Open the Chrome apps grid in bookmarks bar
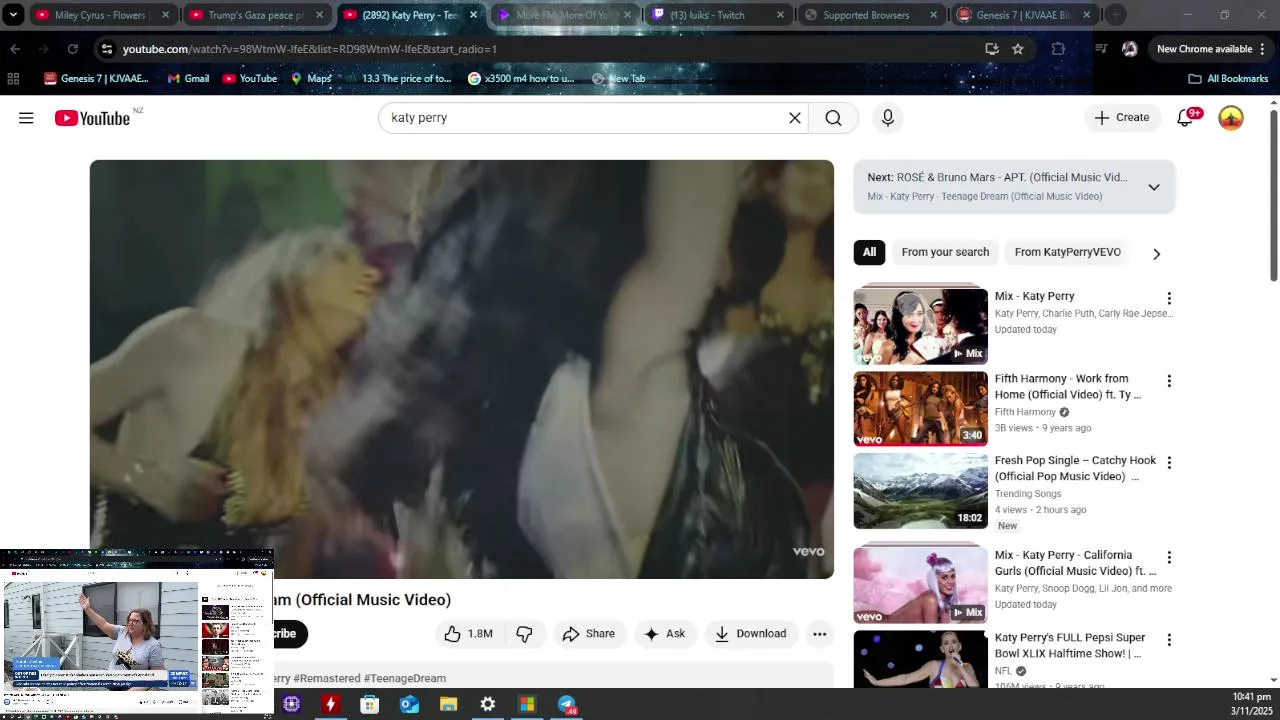This screenshot has width=1280, height=720. (x=13, y=79)
